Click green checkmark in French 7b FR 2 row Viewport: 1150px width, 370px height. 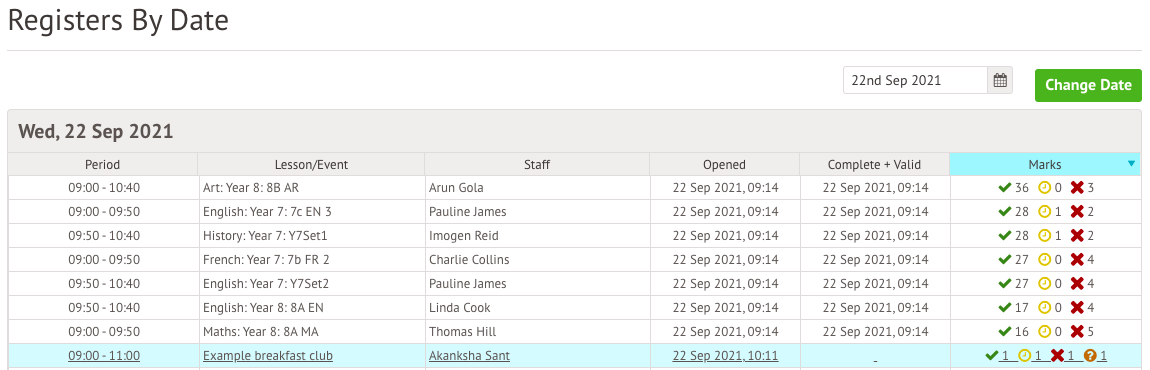pyautogui.click(x=1004, y=260)
